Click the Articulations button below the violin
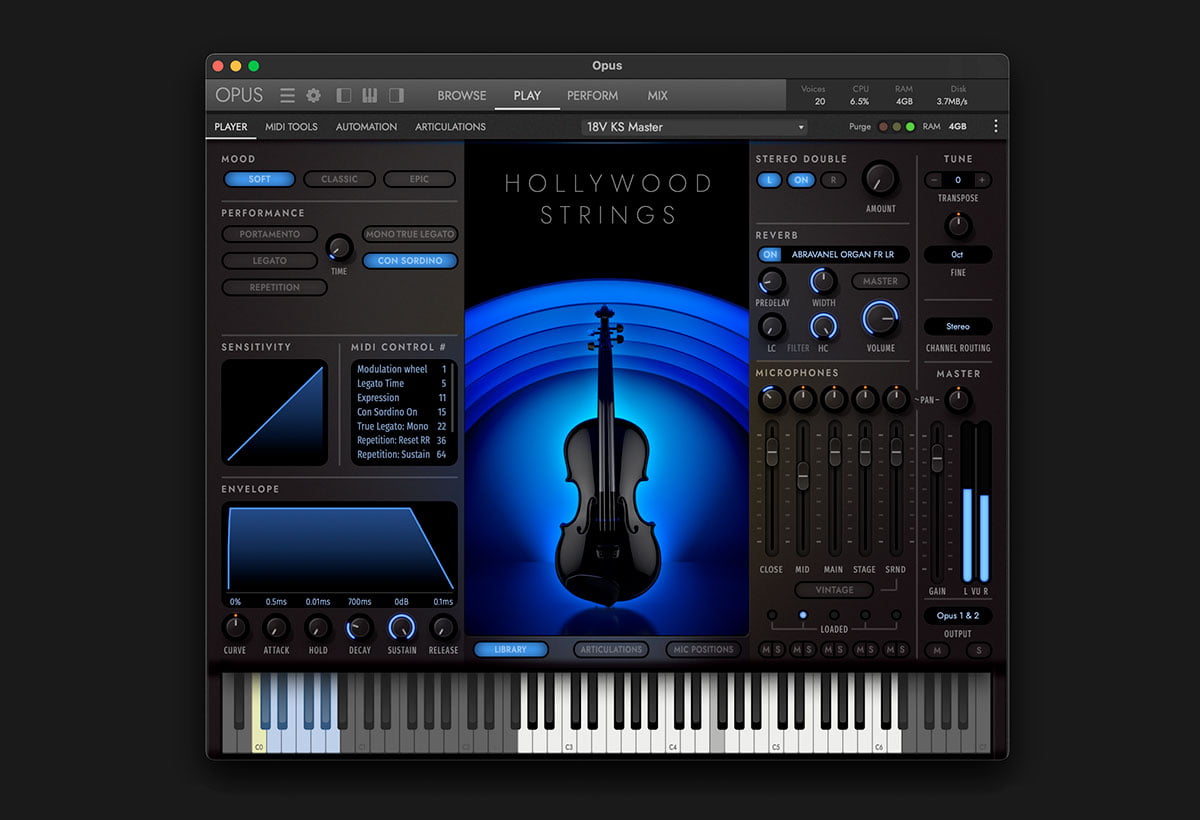This screenshot has width=1200, height=820. (611, 649)
